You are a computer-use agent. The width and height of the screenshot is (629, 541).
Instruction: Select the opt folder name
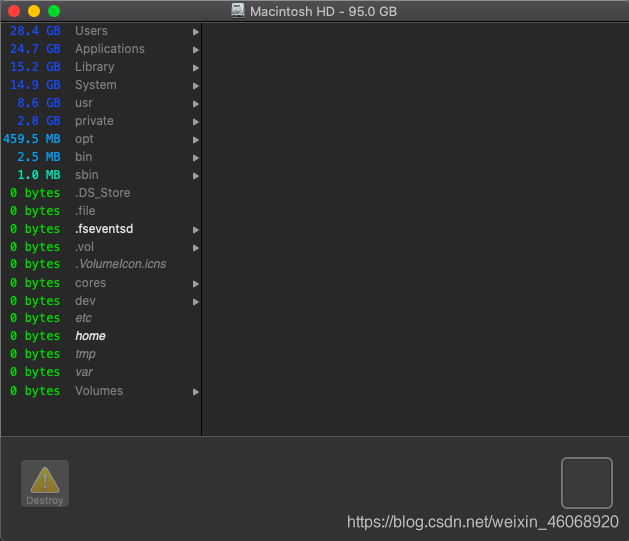[x=84, y=139]
